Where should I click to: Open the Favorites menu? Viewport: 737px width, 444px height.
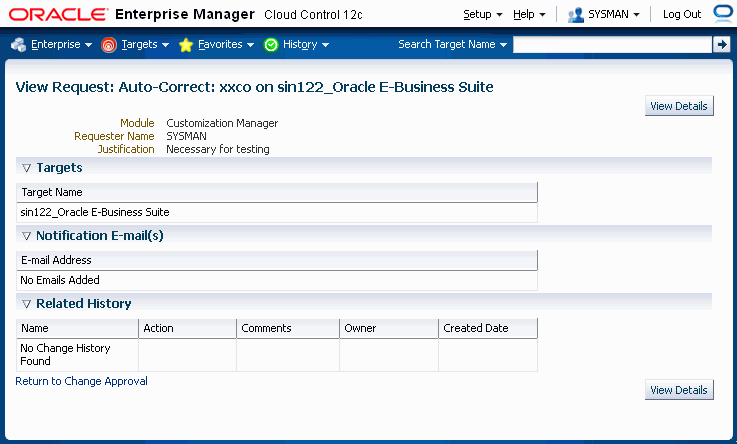(226, 44)
